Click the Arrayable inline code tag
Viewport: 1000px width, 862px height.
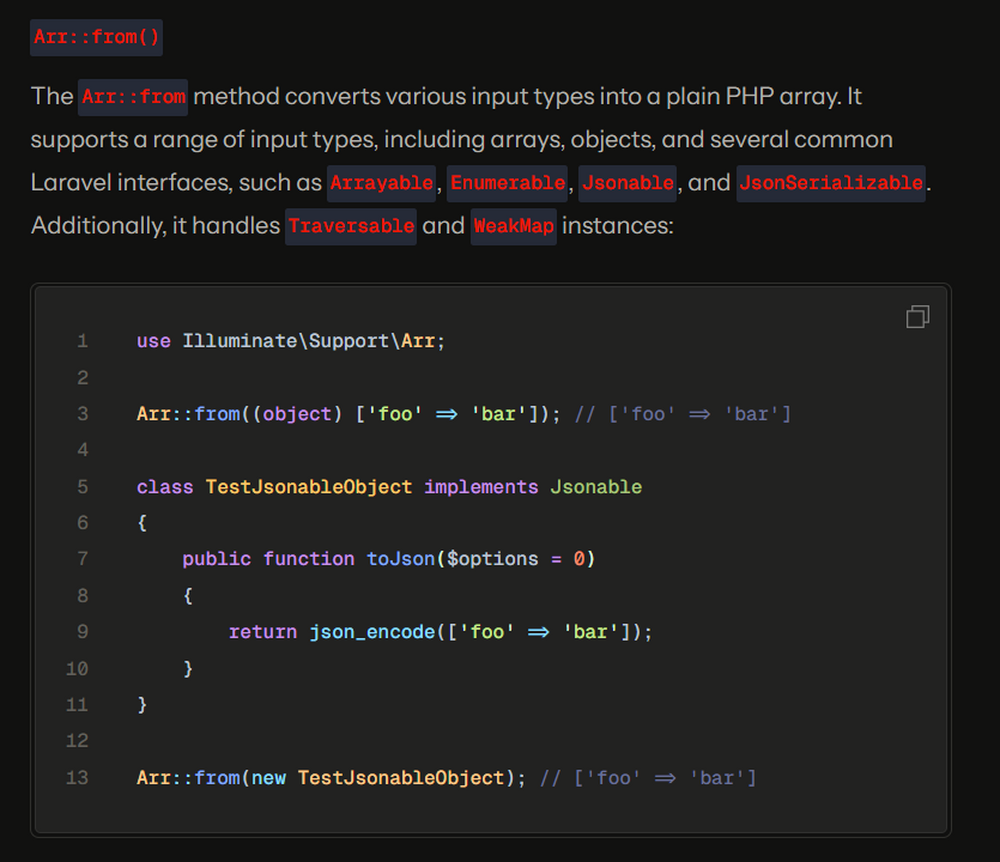pos(382,183)
